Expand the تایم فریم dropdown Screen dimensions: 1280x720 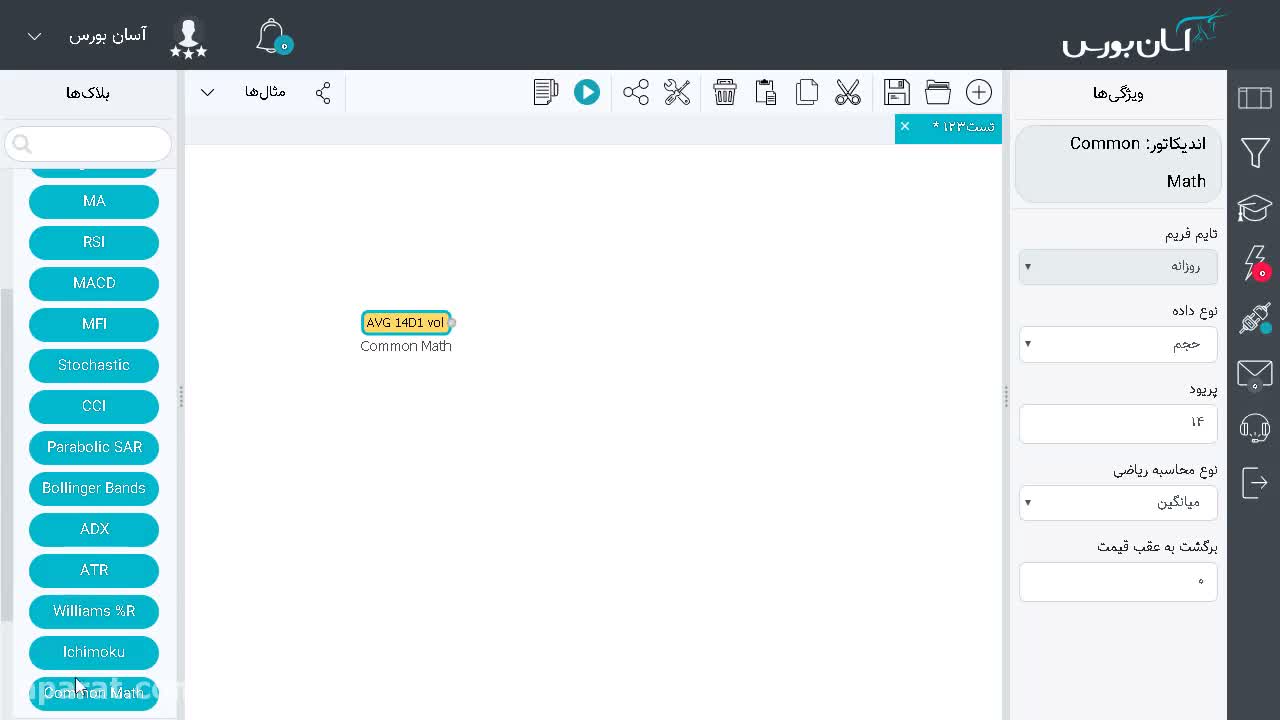(x=1118, y=267)
